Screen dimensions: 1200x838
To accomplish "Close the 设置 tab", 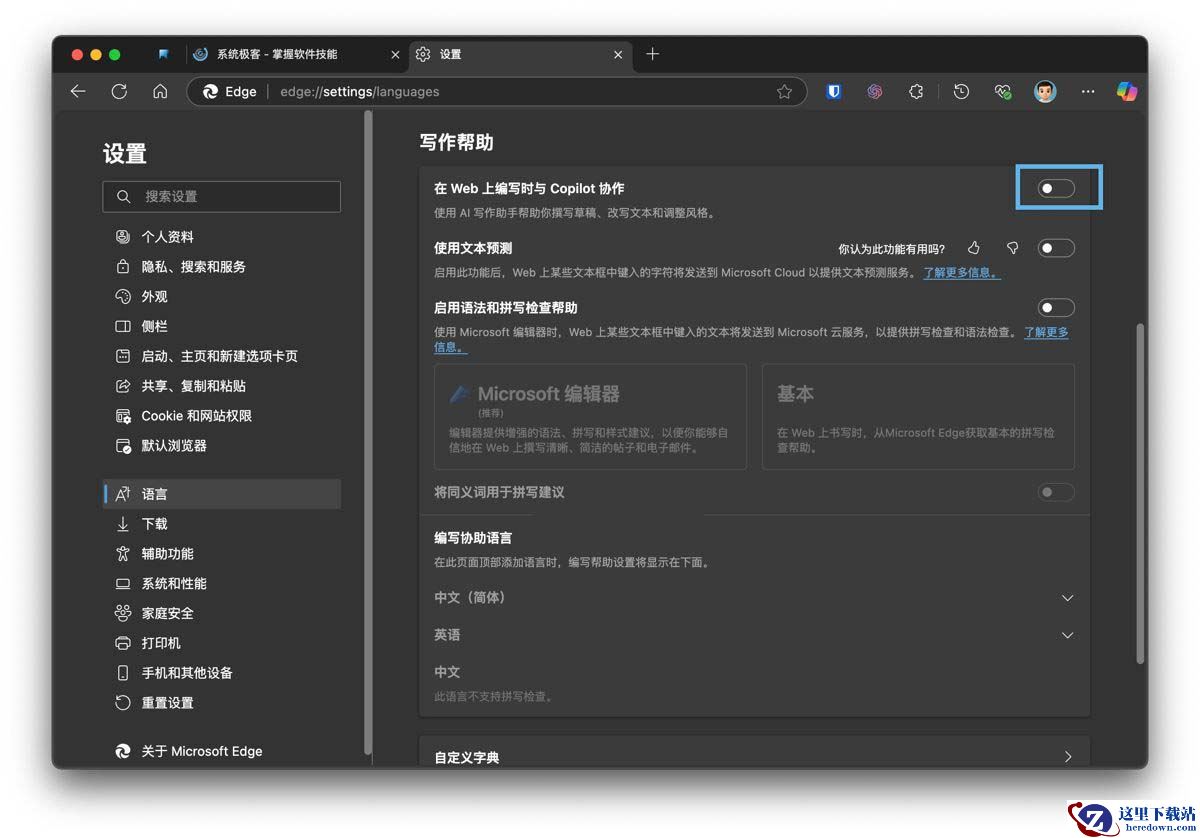I will pyautogui.click(x=618, y=54).
